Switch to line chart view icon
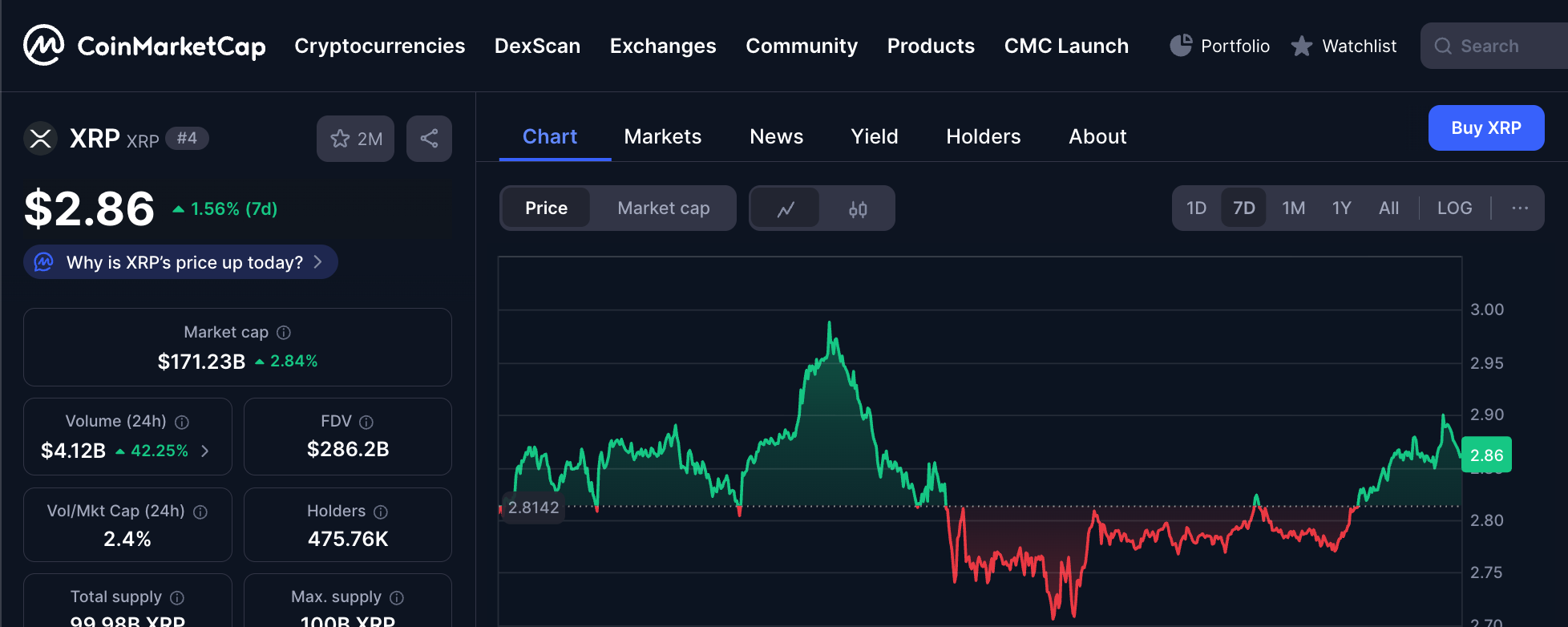 click(786, 208)
